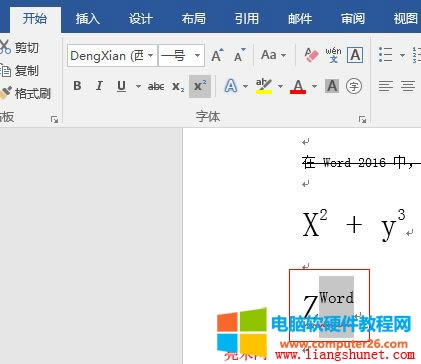Switch to the 引用 References tab
421x364 pixels.
click(247, 19)
